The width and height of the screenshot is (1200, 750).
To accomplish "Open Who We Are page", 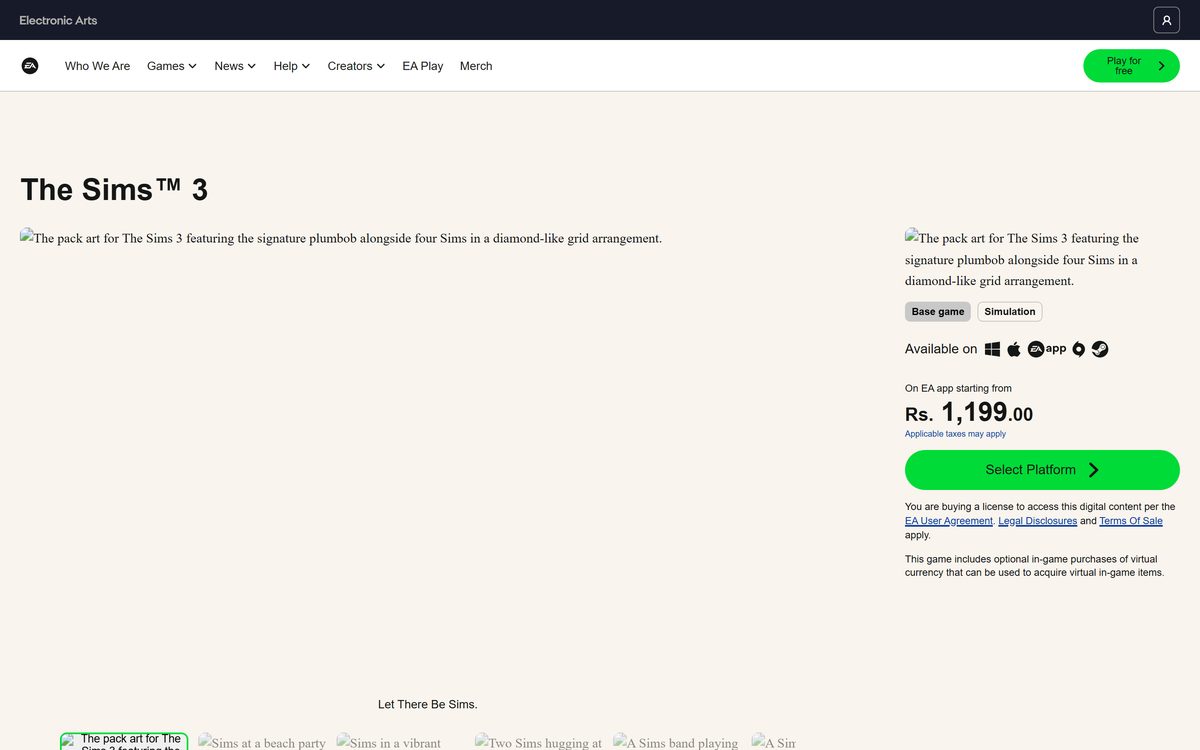I will [97, 66].
